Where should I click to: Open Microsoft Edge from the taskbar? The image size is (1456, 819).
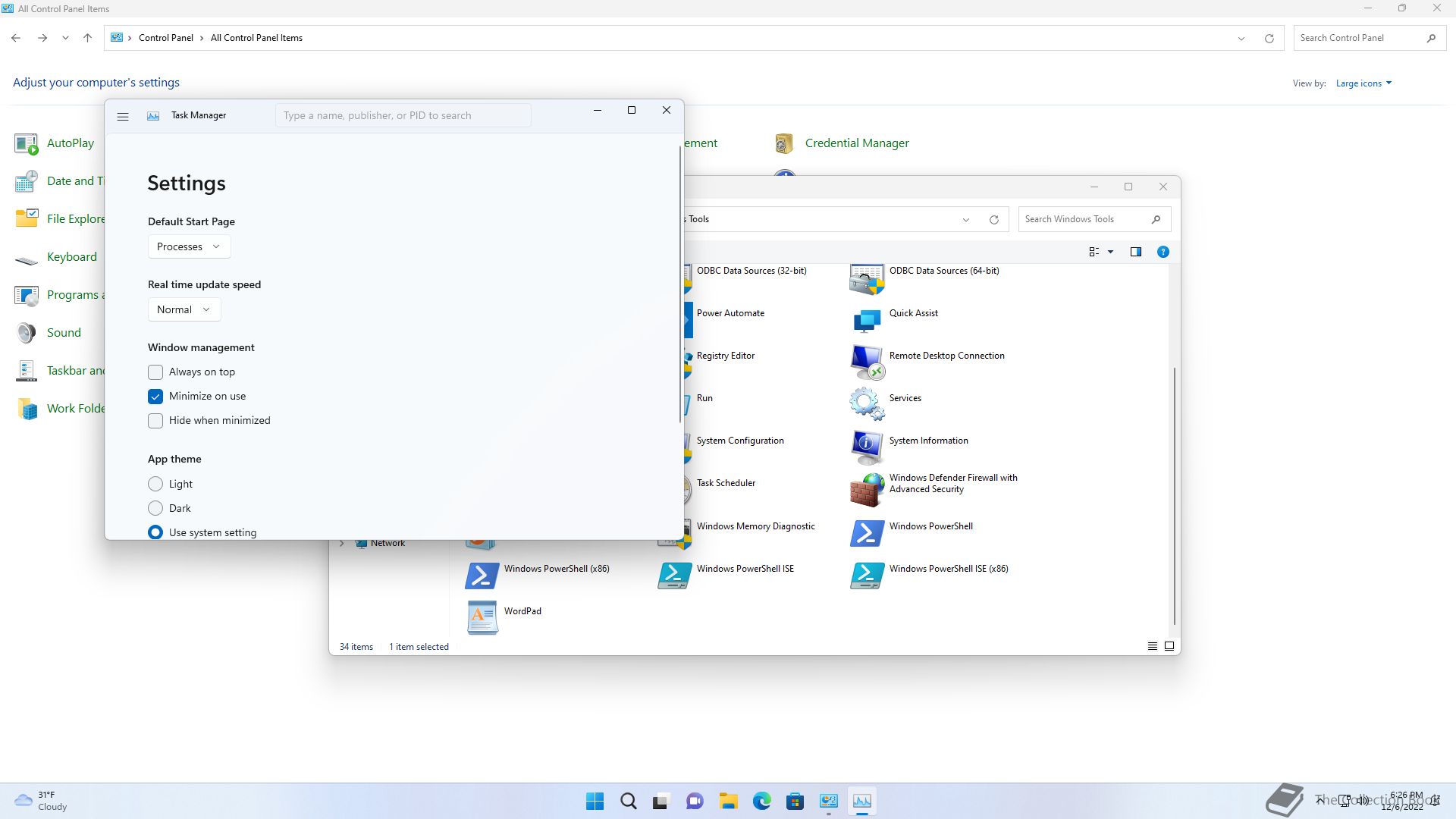click(761, 801)
